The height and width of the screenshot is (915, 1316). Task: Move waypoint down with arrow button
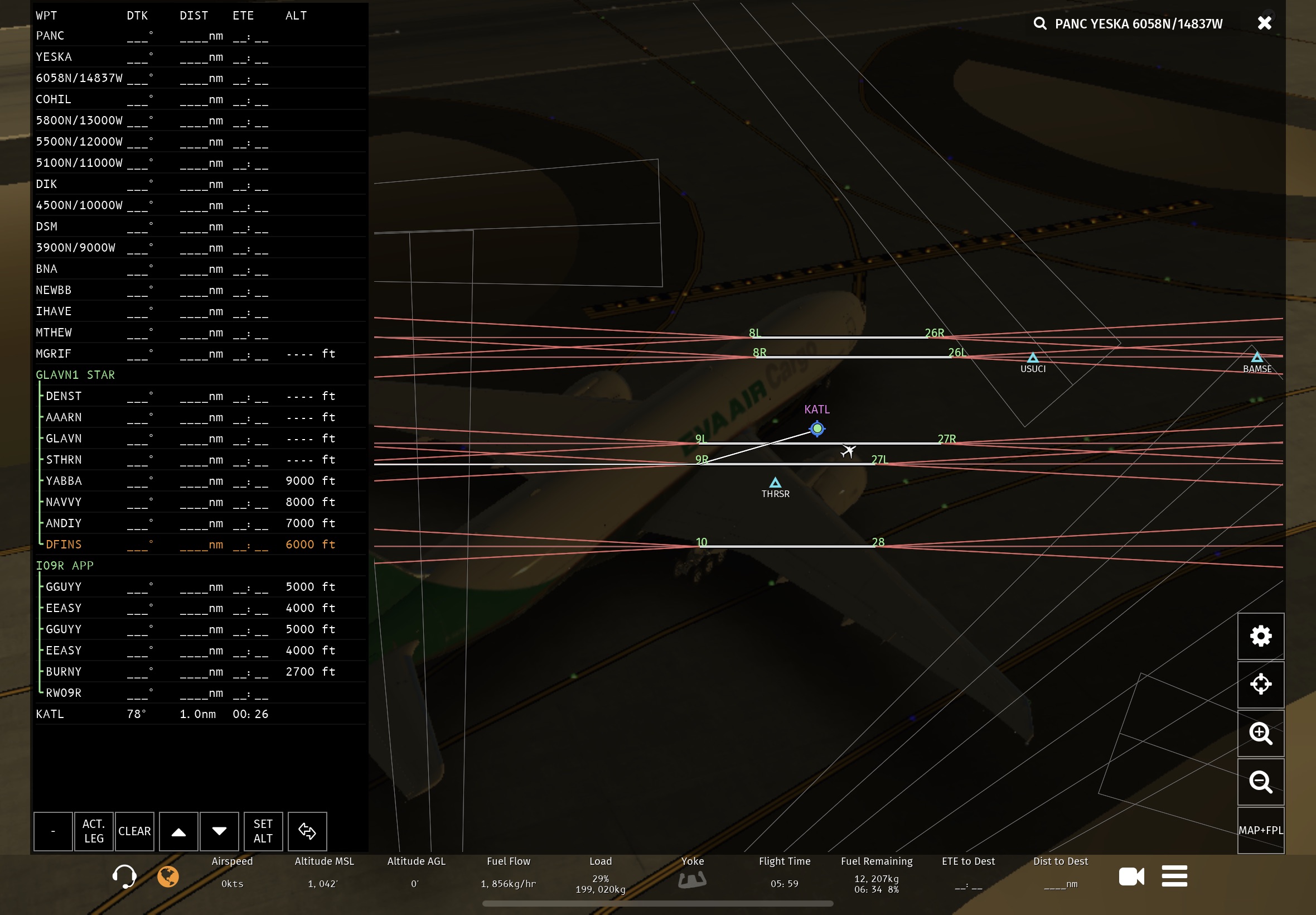(x=219, y=831)
